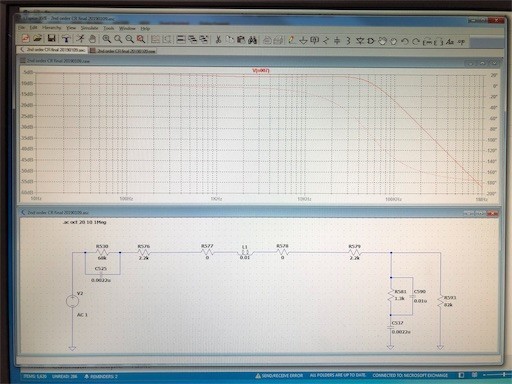Select the Resistor placement tool
This screenshot has width=512, height=384.
pos(326,41)
